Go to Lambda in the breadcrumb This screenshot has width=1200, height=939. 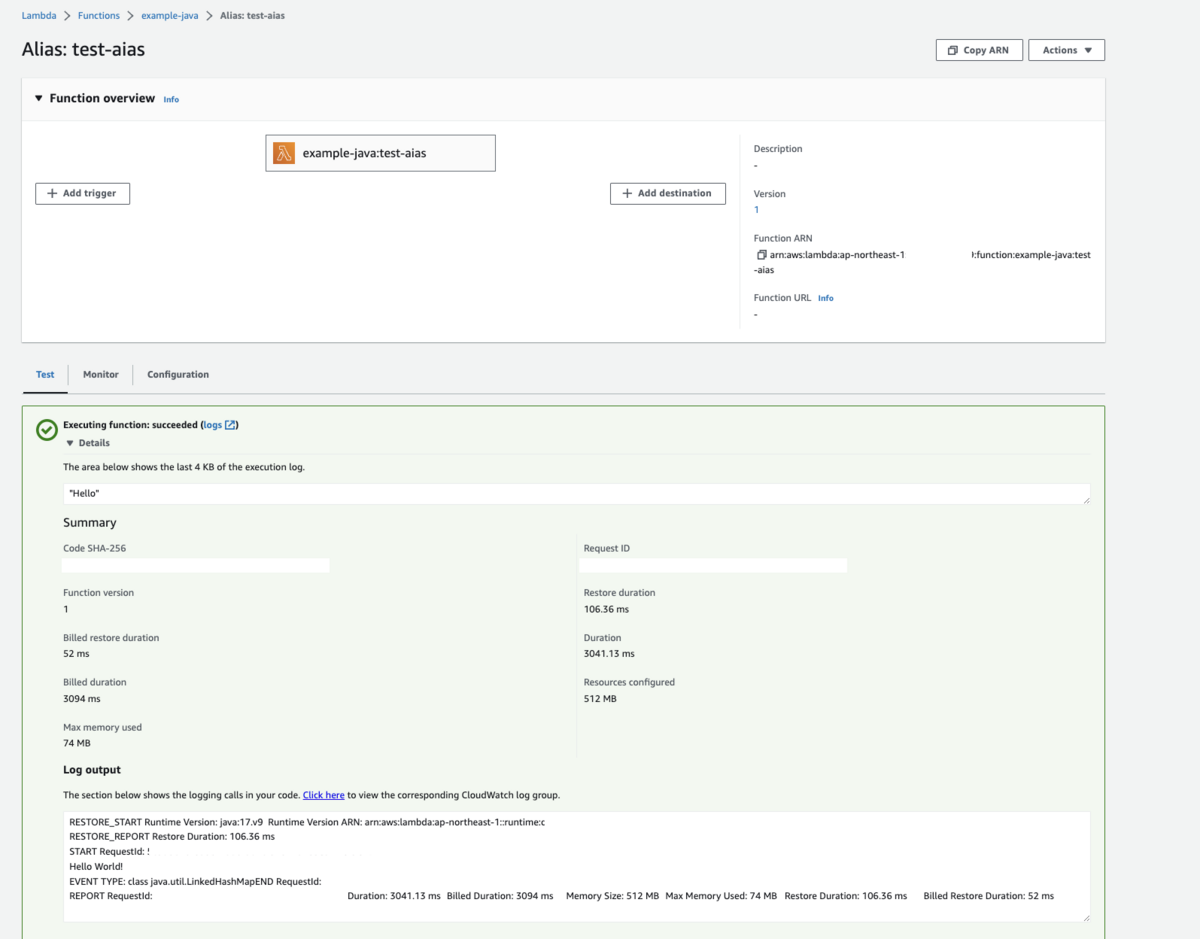pos(39,16)
